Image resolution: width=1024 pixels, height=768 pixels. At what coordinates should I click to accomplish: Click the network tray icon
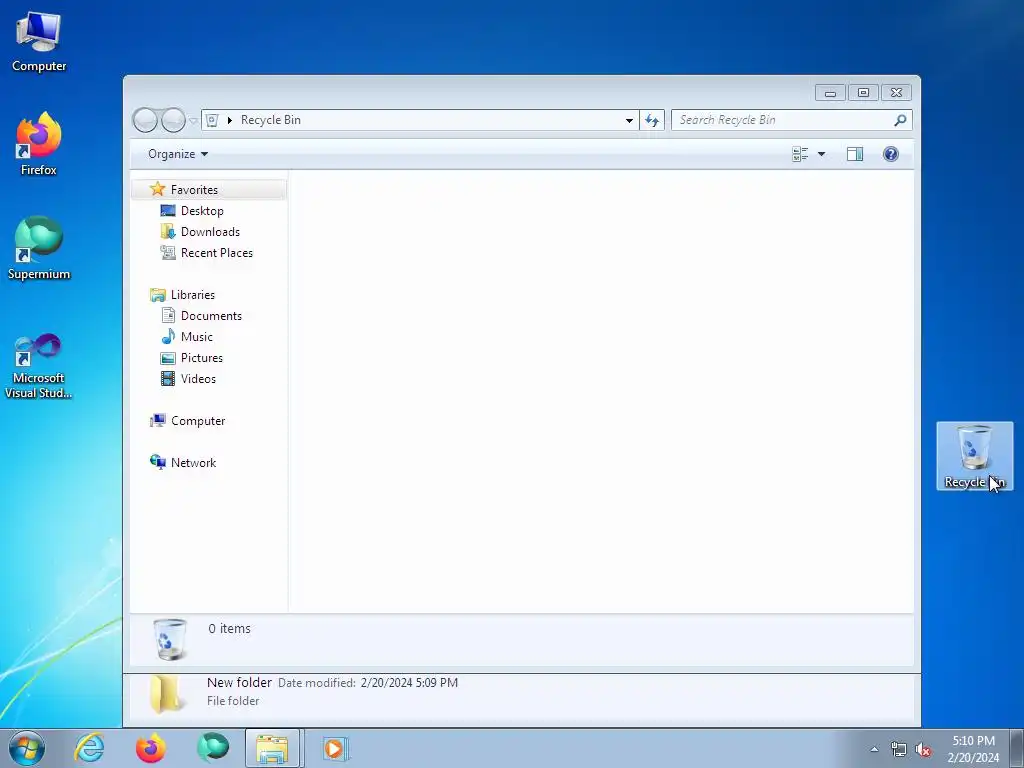[x=899, y=750]
